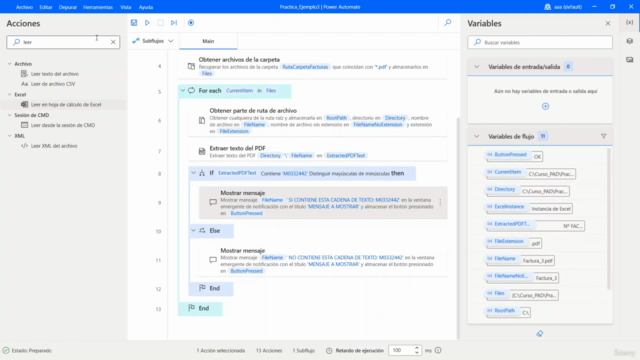Viewport: 640px width, 360px height.
Task: Select Extraer texto del PDF action
Action: 318,151
